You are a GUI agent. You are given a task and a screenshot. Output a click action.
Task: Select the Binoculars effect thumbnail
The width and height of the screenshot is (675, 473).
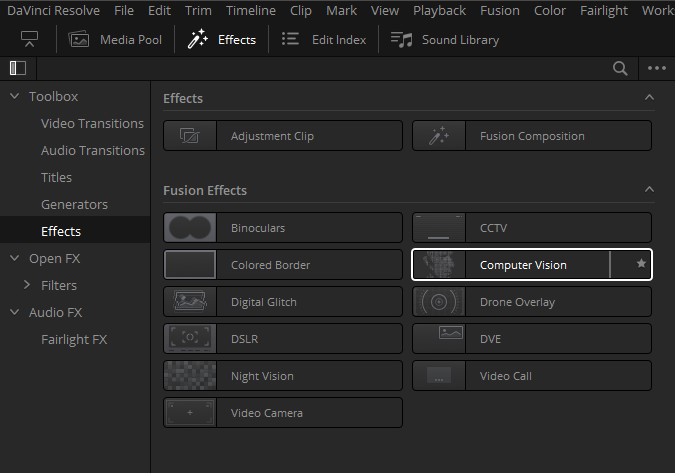pyautogui.click(x=190, y=228)
